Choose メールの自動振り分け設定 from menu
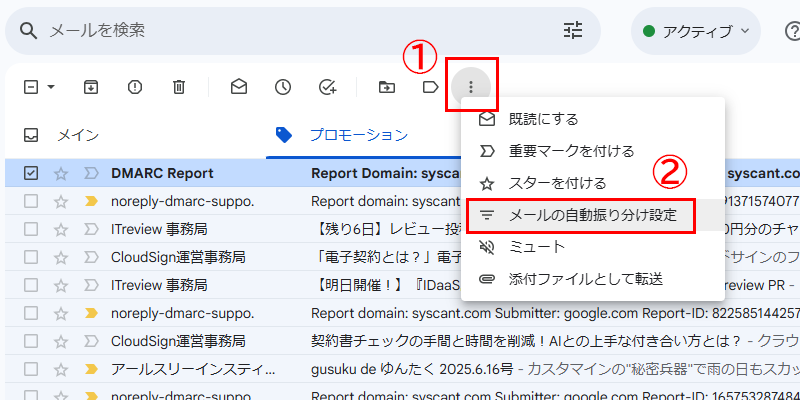The image size is (800, 400). [592, 215]
